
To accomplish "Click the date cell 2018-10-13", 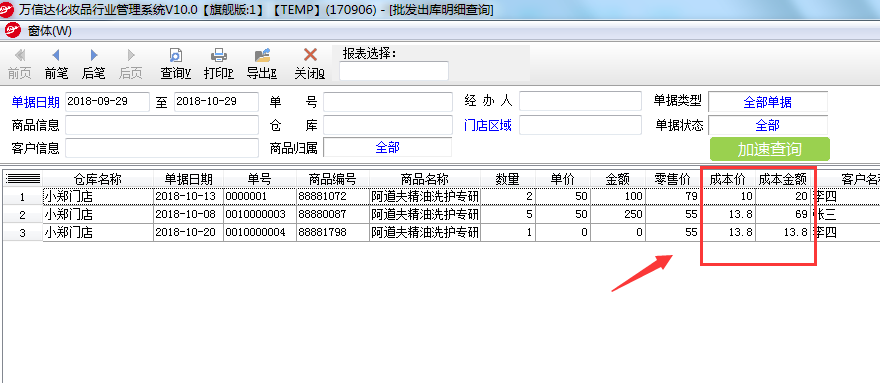I will click(x=189, y=197).
